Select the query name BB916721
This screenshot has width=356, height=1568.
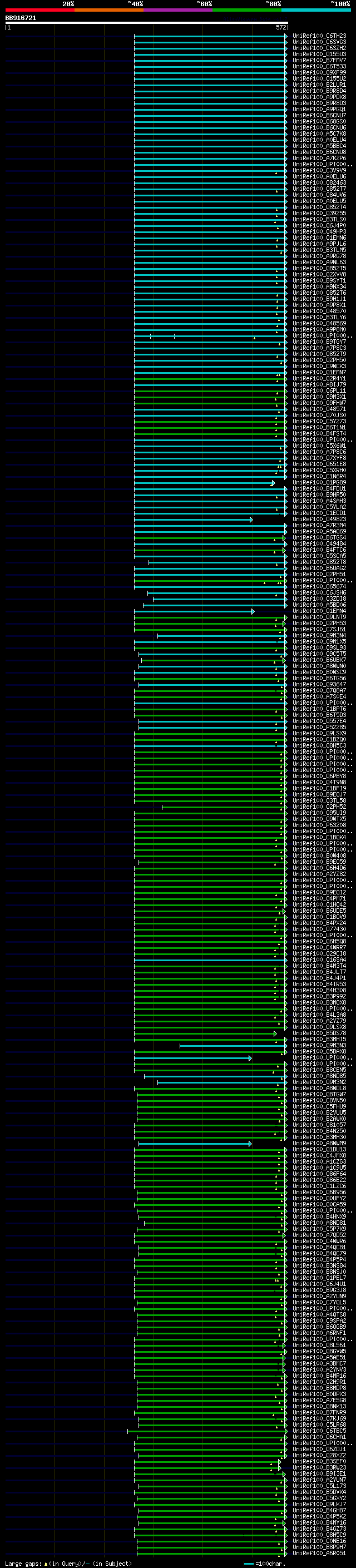[x=21, y=18]
